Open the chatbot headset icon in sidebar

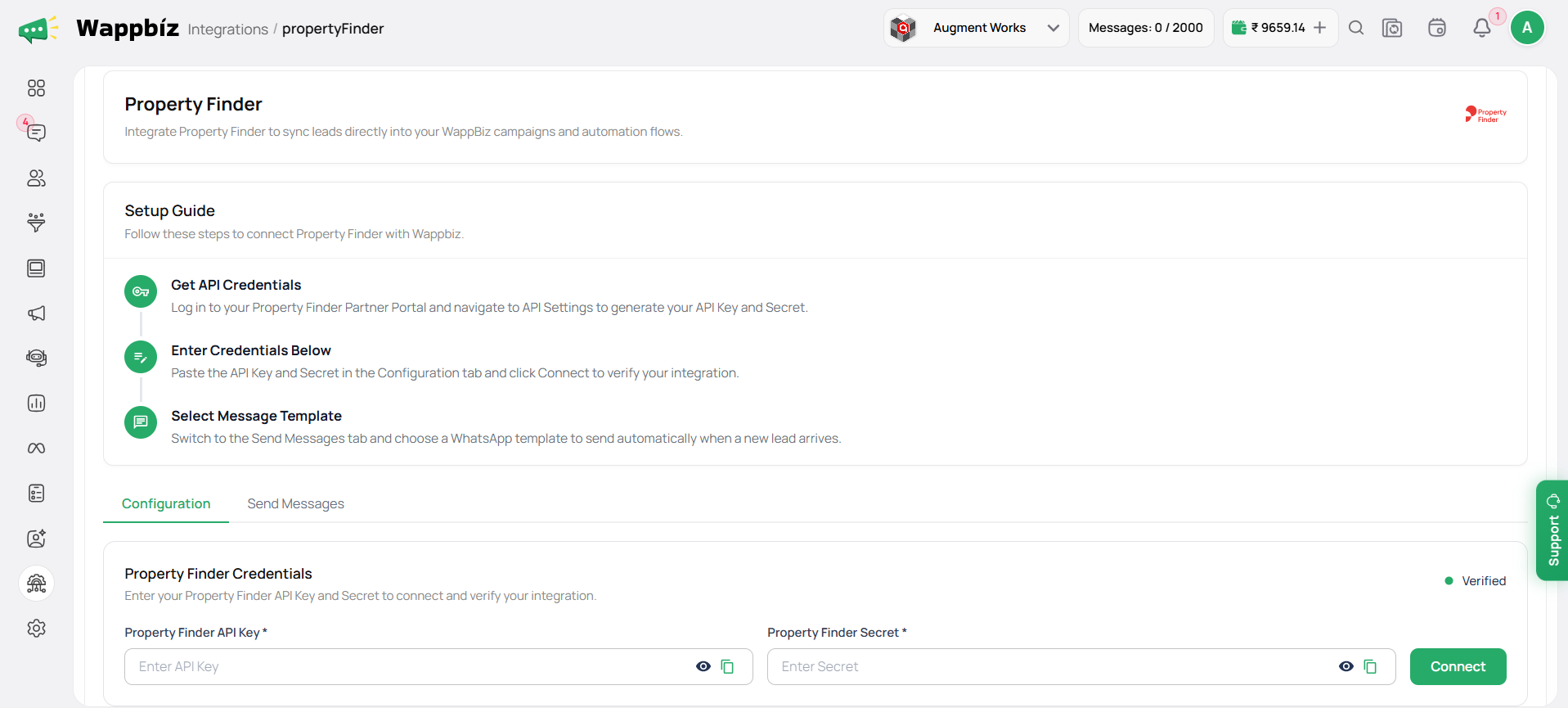click(36, 358)
